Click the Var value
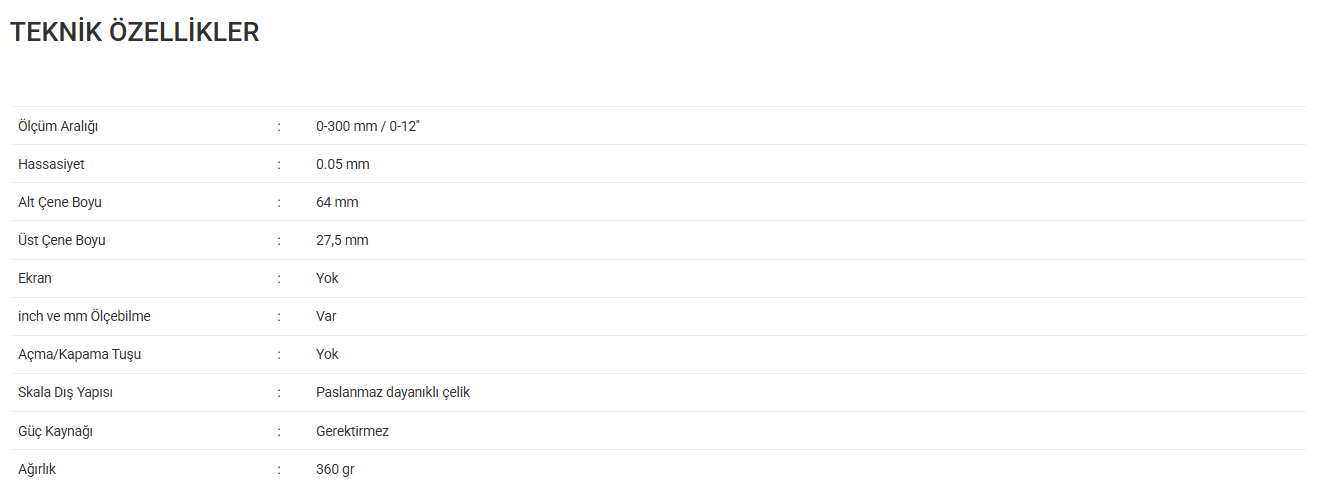Viewport: 1320px width, 491px height. tap(326, 316)
